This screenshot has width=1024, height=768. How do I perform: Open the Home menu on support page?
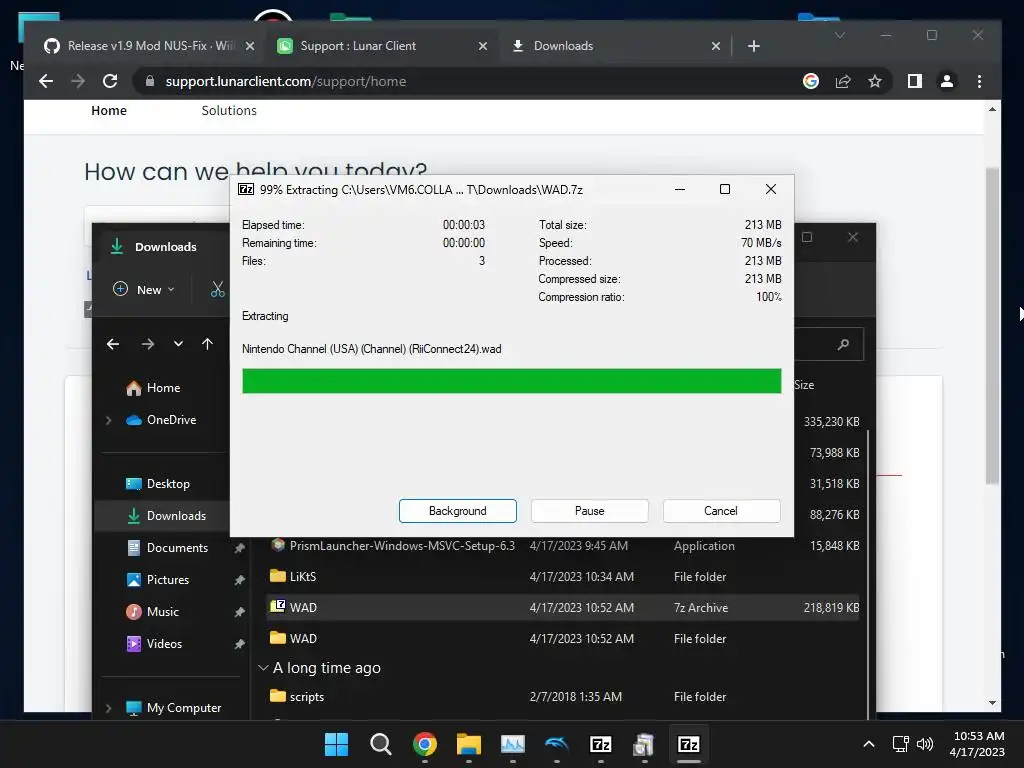pyautogui.click(x=109, y=110)
